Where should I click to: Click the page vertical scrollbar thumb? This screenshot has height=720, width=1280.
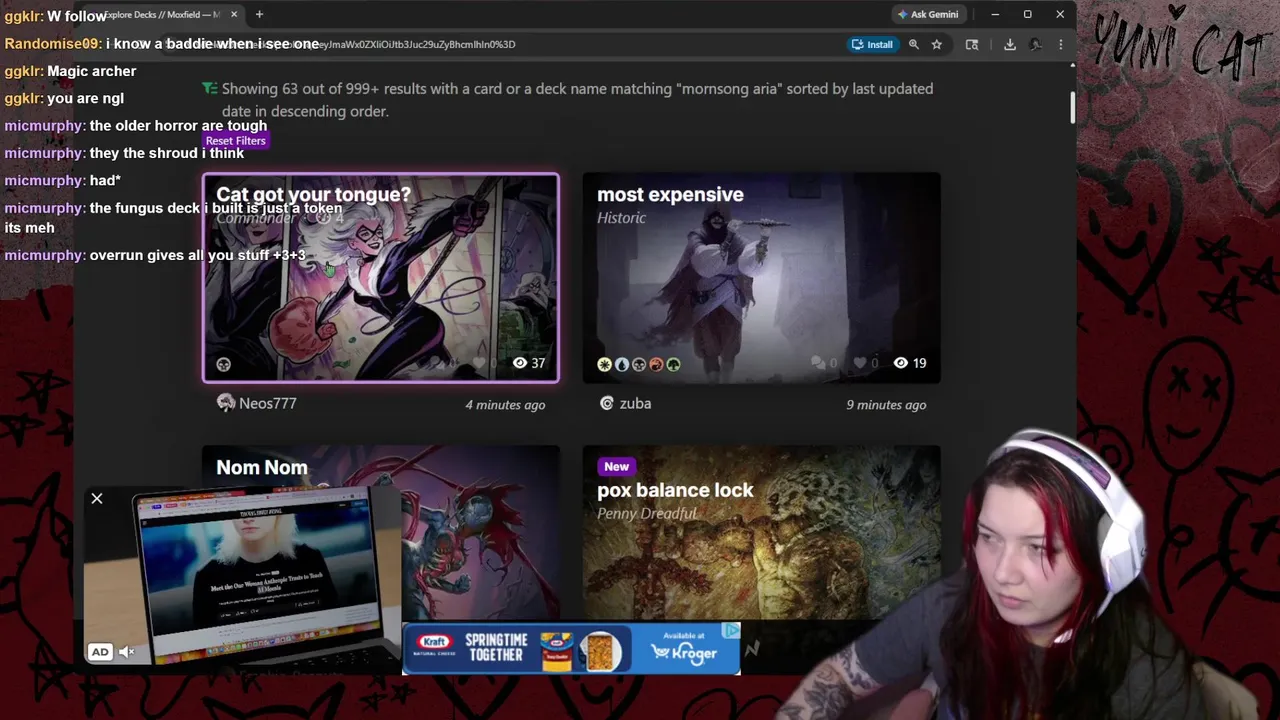[x=1072, y=107]
